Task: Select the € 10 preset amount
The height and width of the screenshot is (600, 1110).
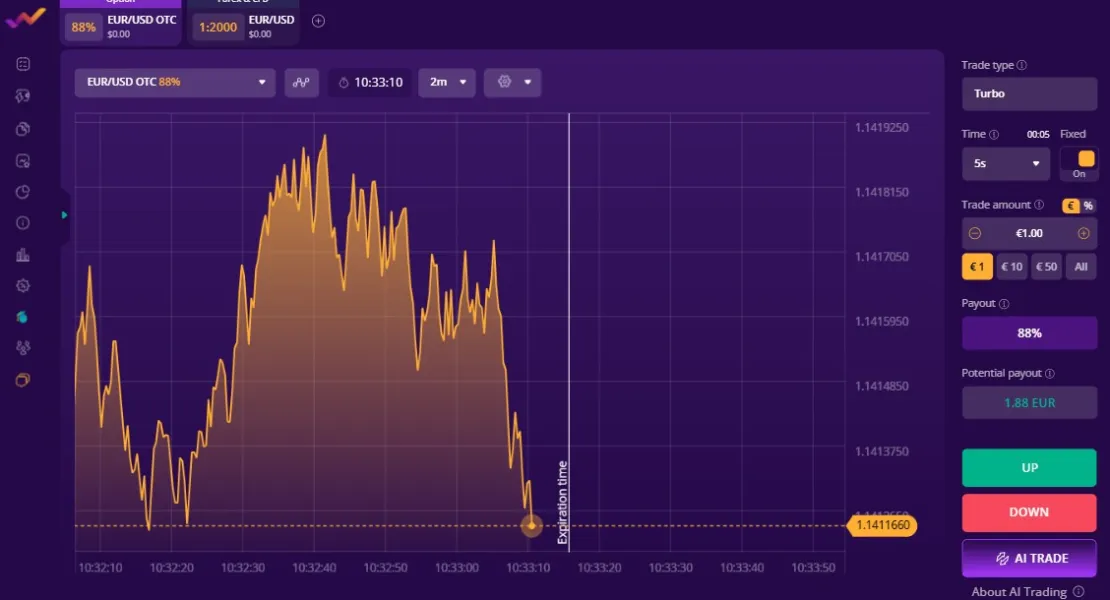Action: 1012,267
